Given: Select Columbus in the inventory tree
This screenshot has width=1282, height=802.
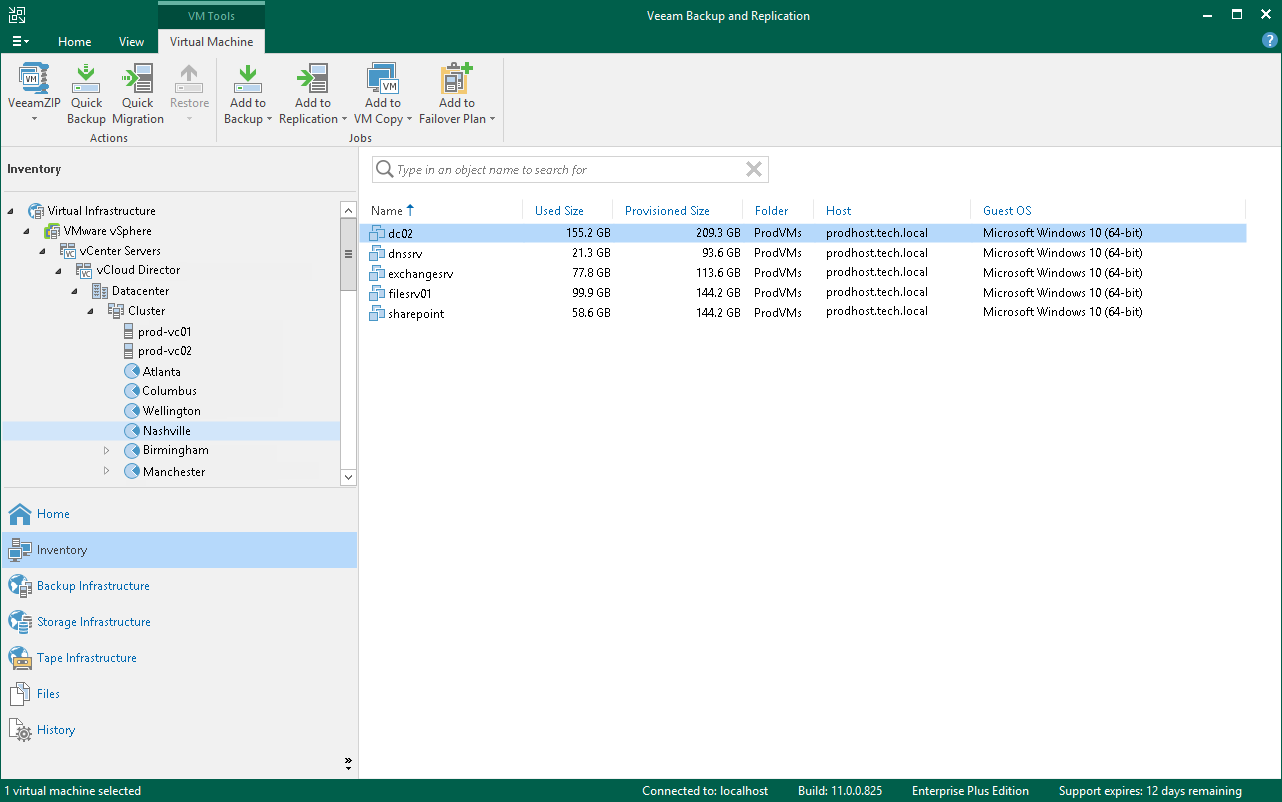Looking at the screenshot, I should click(x=170, y=391).
